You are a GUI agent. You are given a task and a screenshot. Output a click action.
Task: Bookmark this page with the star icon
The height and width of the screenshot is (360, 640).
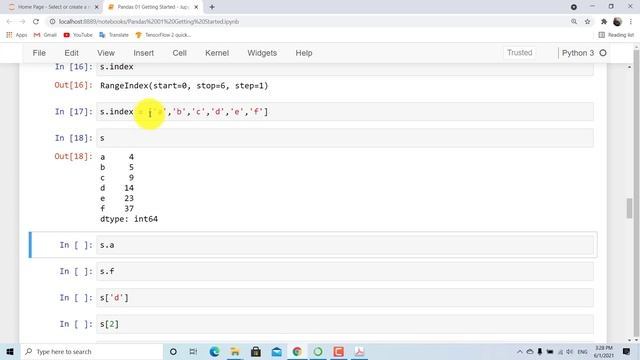pyautogui.click(x=587, y=22)
